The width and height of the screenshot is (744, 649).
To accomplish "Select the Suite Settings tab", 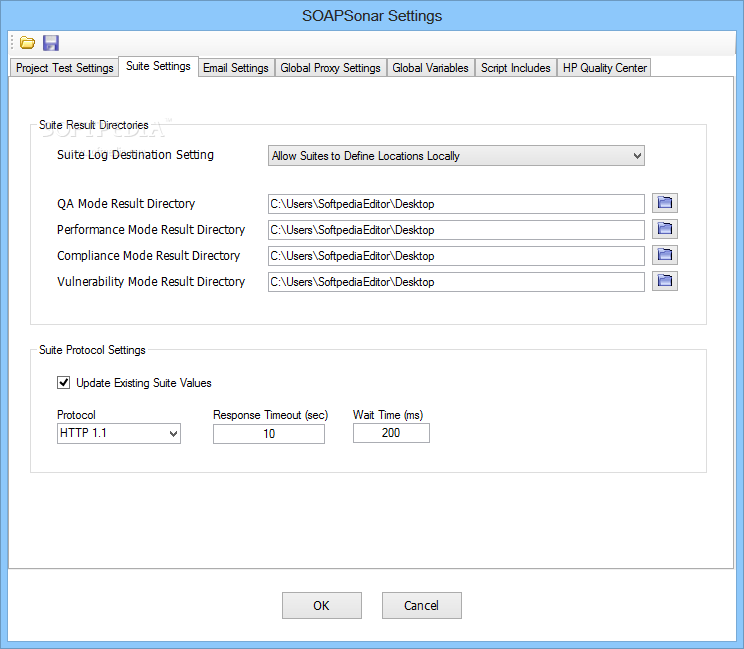I will pos(158,66).
